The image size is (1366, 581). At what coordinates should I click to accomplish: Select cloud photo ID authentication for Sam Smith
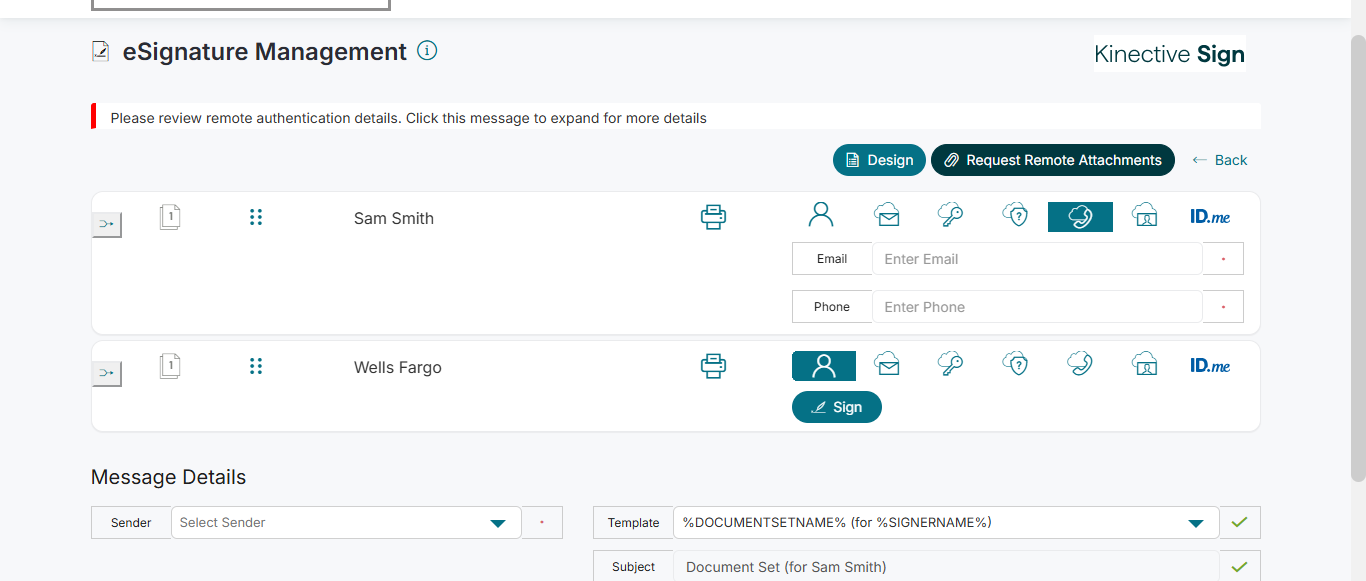point(1145,215)
